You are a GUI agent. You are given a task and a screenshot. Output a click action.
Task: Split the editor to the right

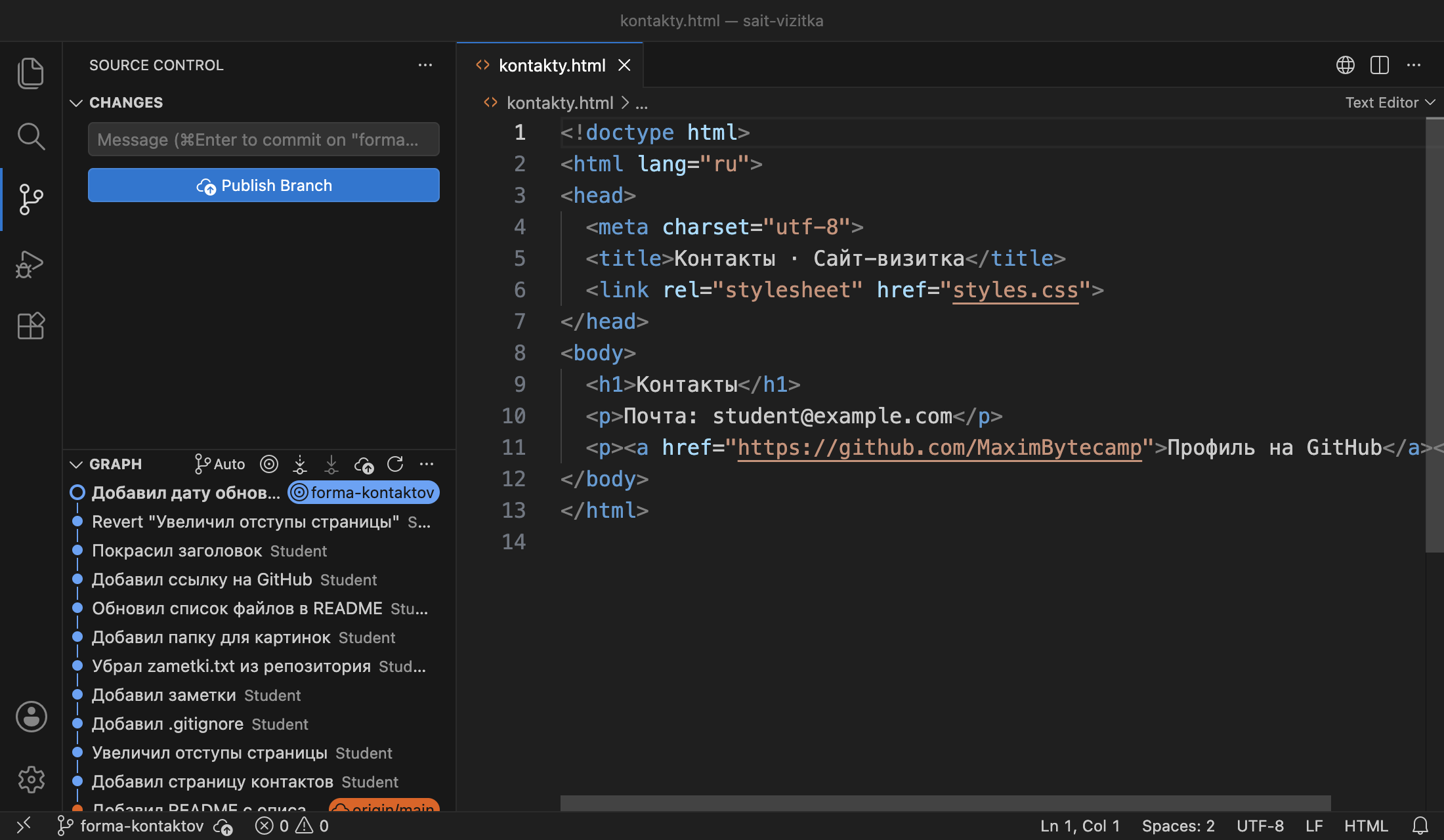(1380, 65)
